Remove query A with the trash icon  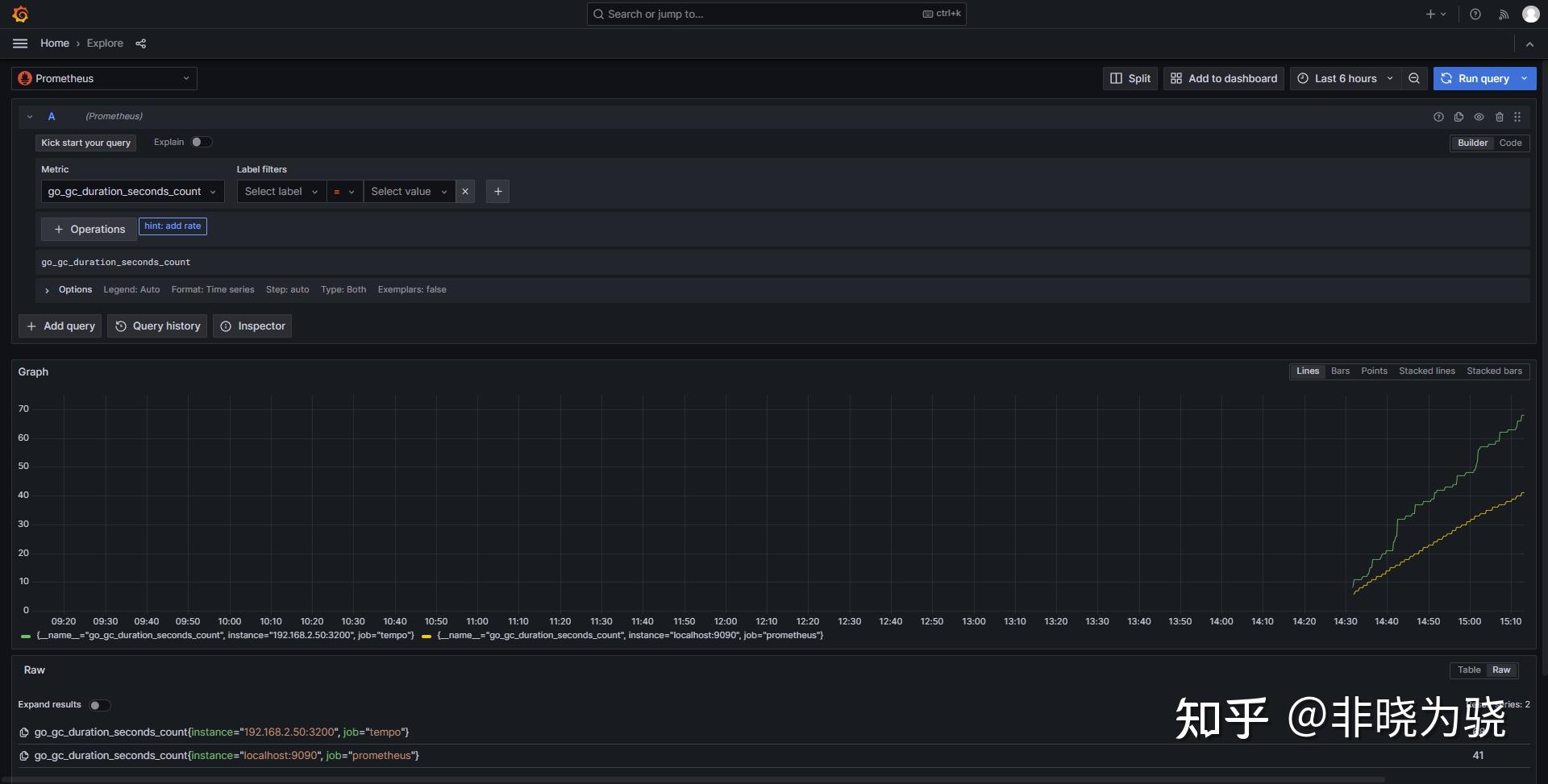coord(1499,117)
